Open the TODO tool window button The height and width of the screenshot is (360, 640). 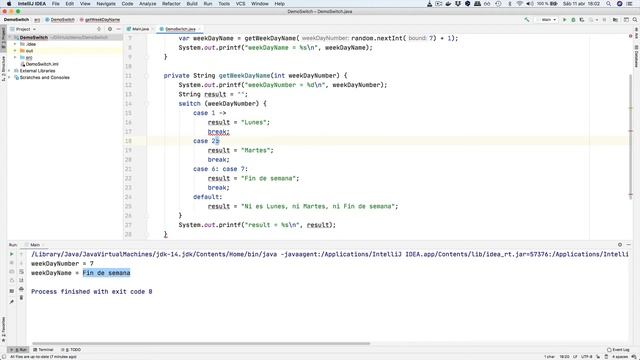pos(71,350)
